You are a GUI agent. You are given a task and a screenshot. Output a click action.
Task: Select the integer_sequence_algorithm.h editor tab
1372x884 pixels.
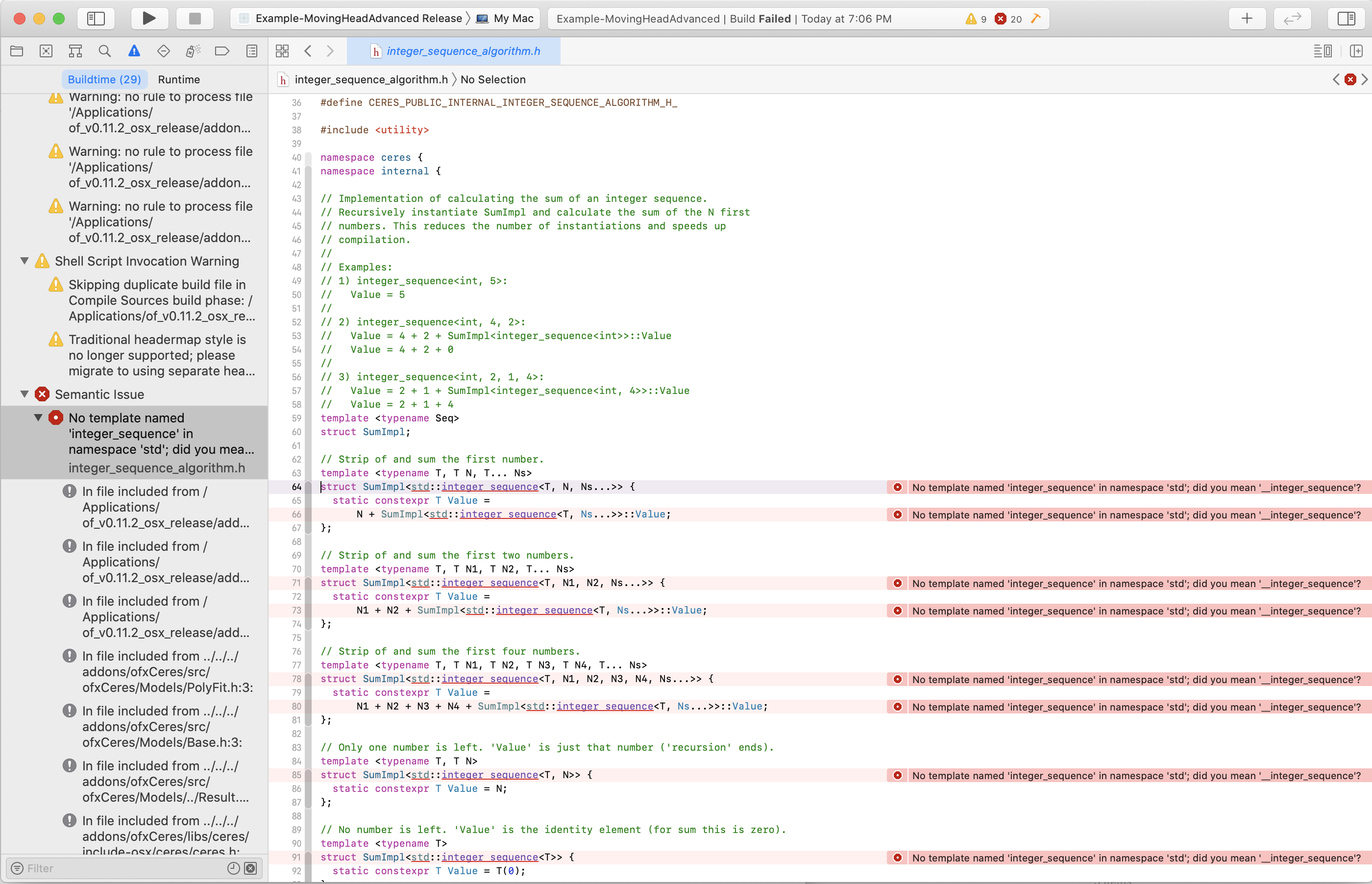click(457, 50)
